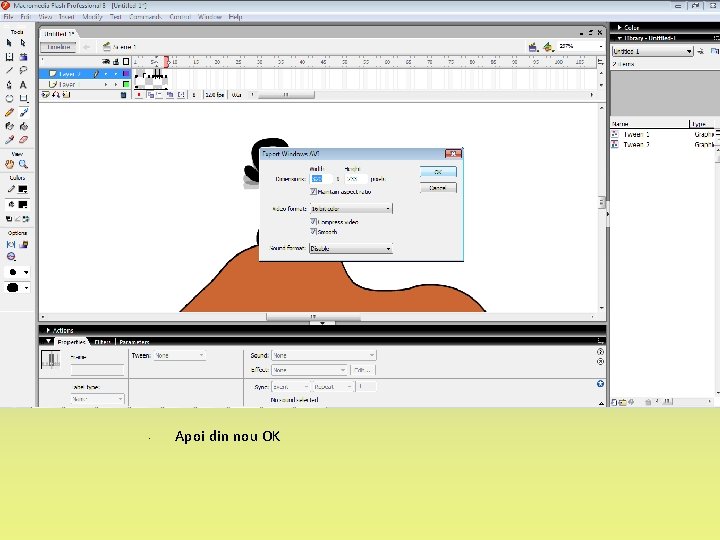Click the Edit Scene icon
720x540 pixels.
[x=533, y=47]
